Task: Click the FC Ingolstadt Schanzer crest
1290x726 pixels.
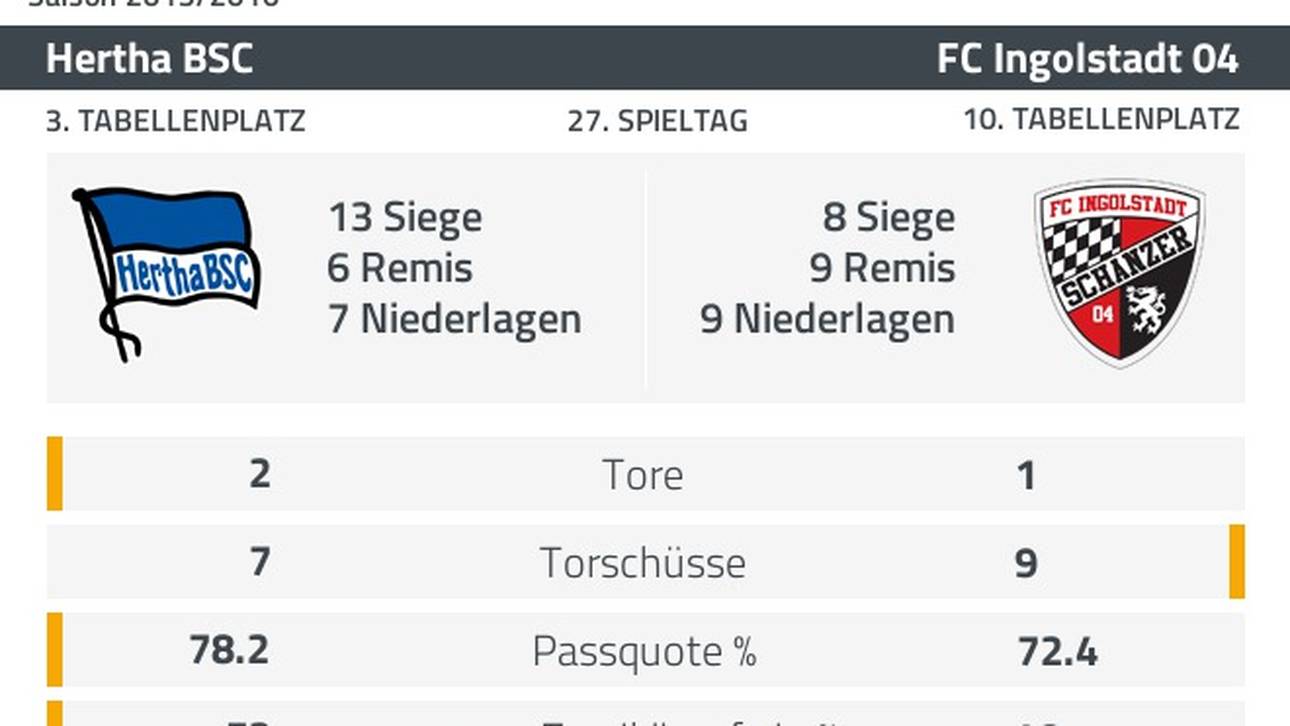Action: point(1119,273)
